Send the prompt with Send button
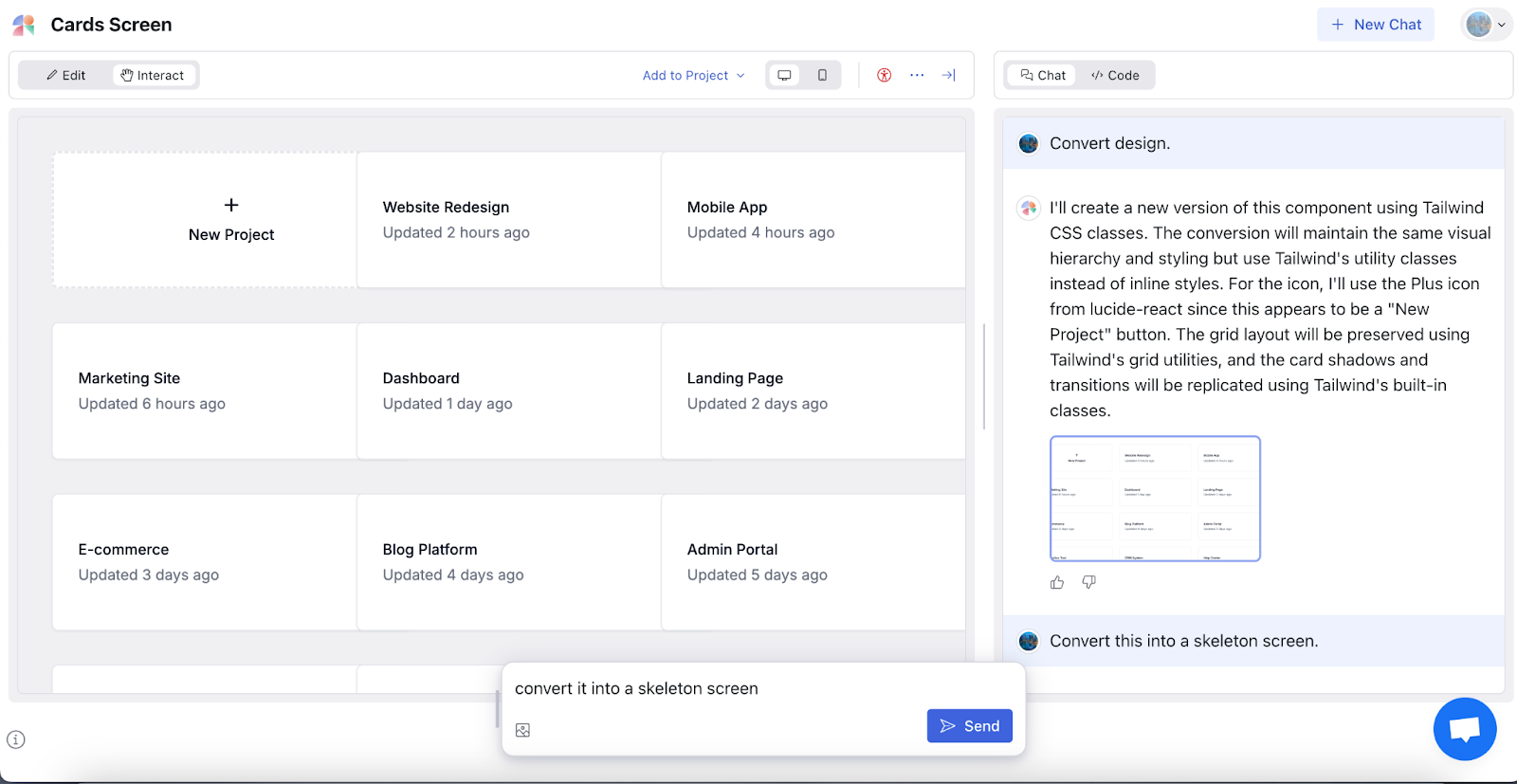Viewport: 1517px width, 784px height. coord(970,726)
